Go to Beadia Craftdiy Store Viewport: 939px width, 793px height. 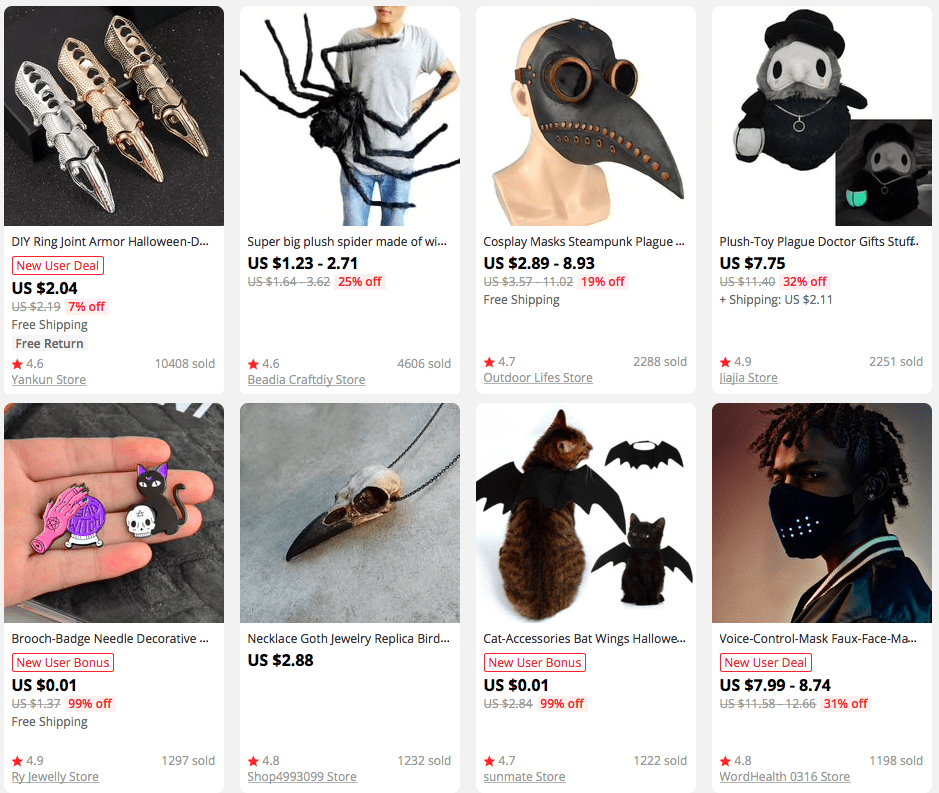pyautogui.click(x=306, y=380)
